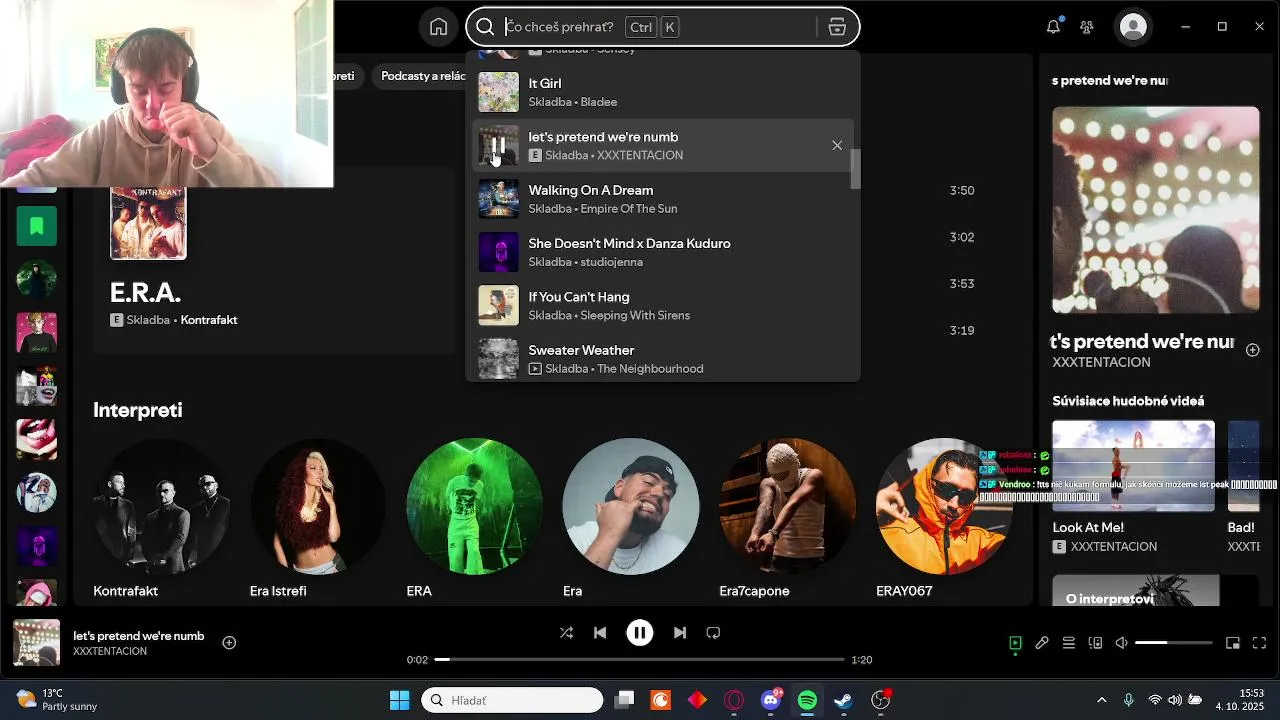This screenshot has width=1280, height=720.
Task: Open XXXTENTACION link in player bar
Action: [x=110, y=652]
